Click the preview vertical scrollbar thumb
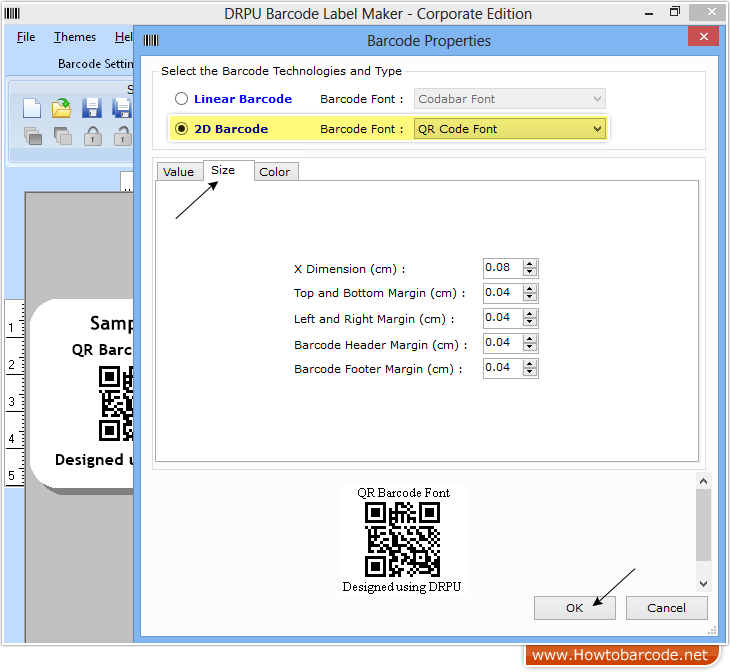Screen dimensions: 730x672 (703, 525)
